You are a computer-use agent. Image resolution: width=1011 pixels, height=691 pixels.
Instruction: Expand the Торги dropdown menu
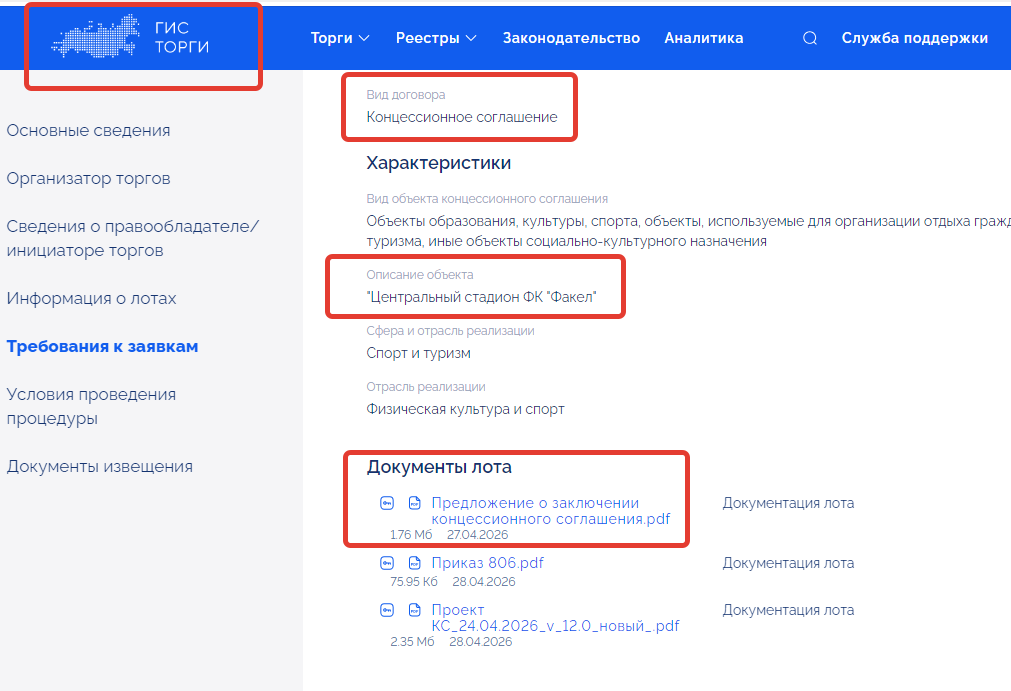click(x=340, y=38)
